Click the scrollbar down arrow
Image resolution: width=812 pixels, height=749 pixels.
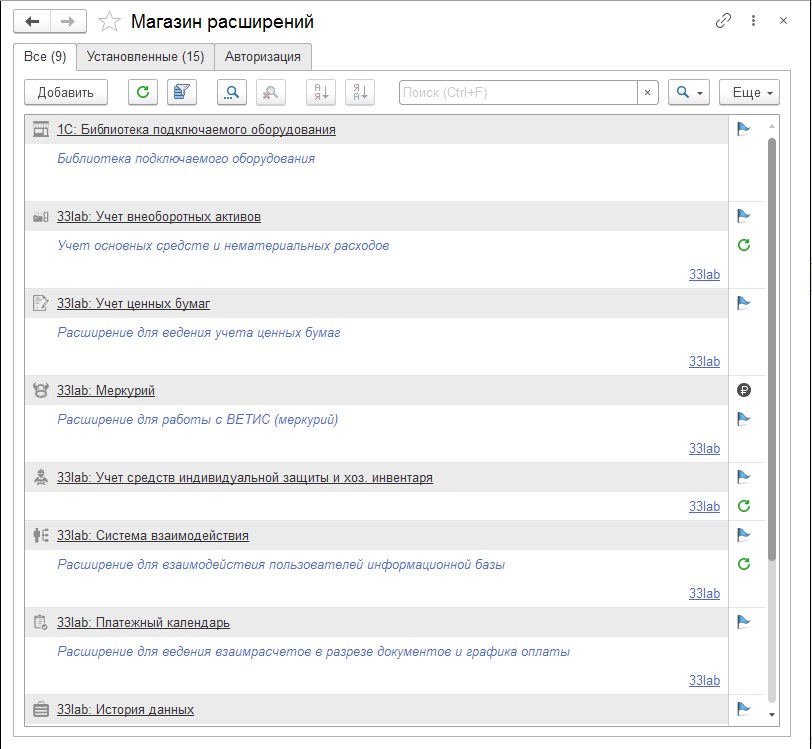click(x=772, y=714)
